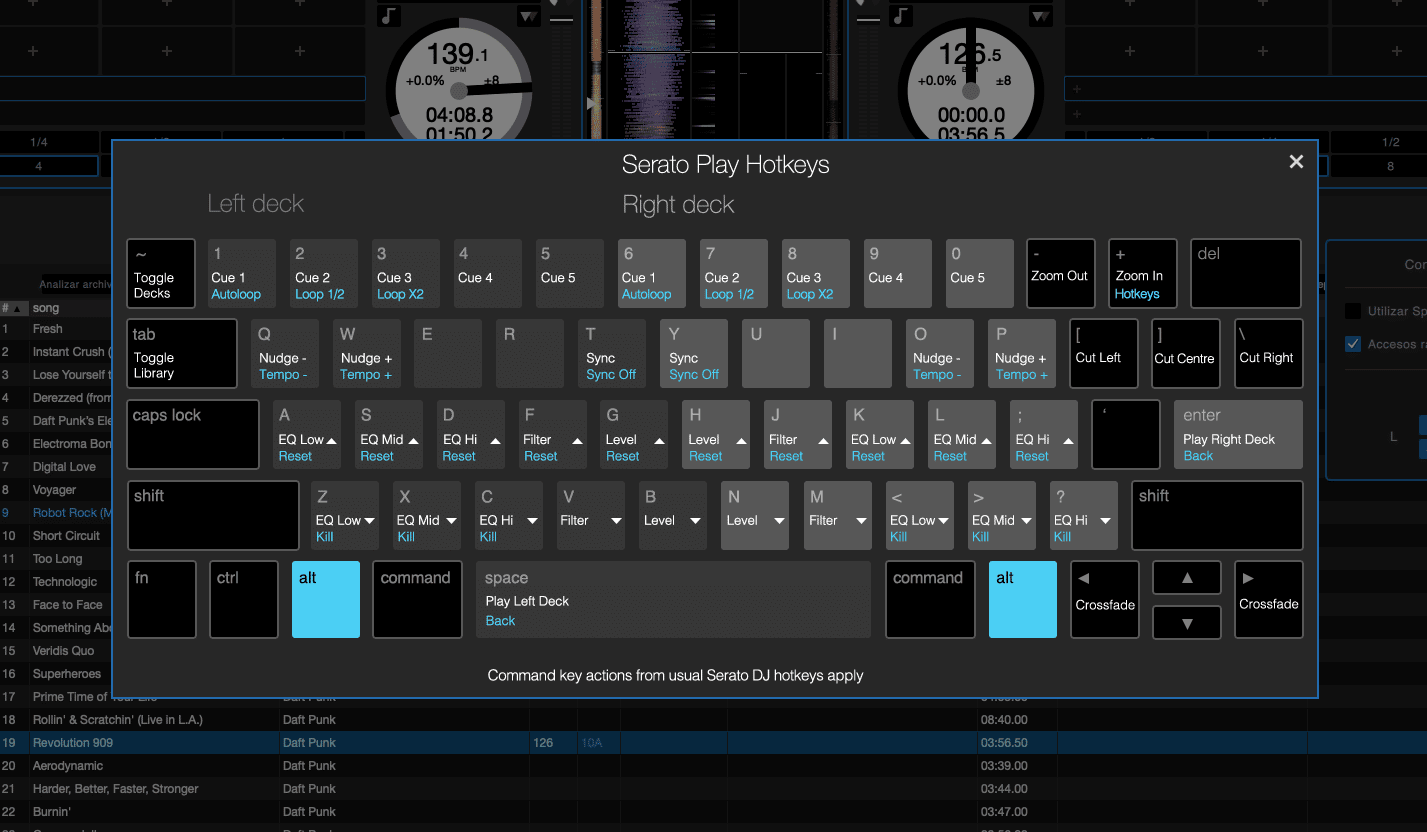
Task: Select the 8 key Cue 3 Loop X2
Action: (816, 273)
